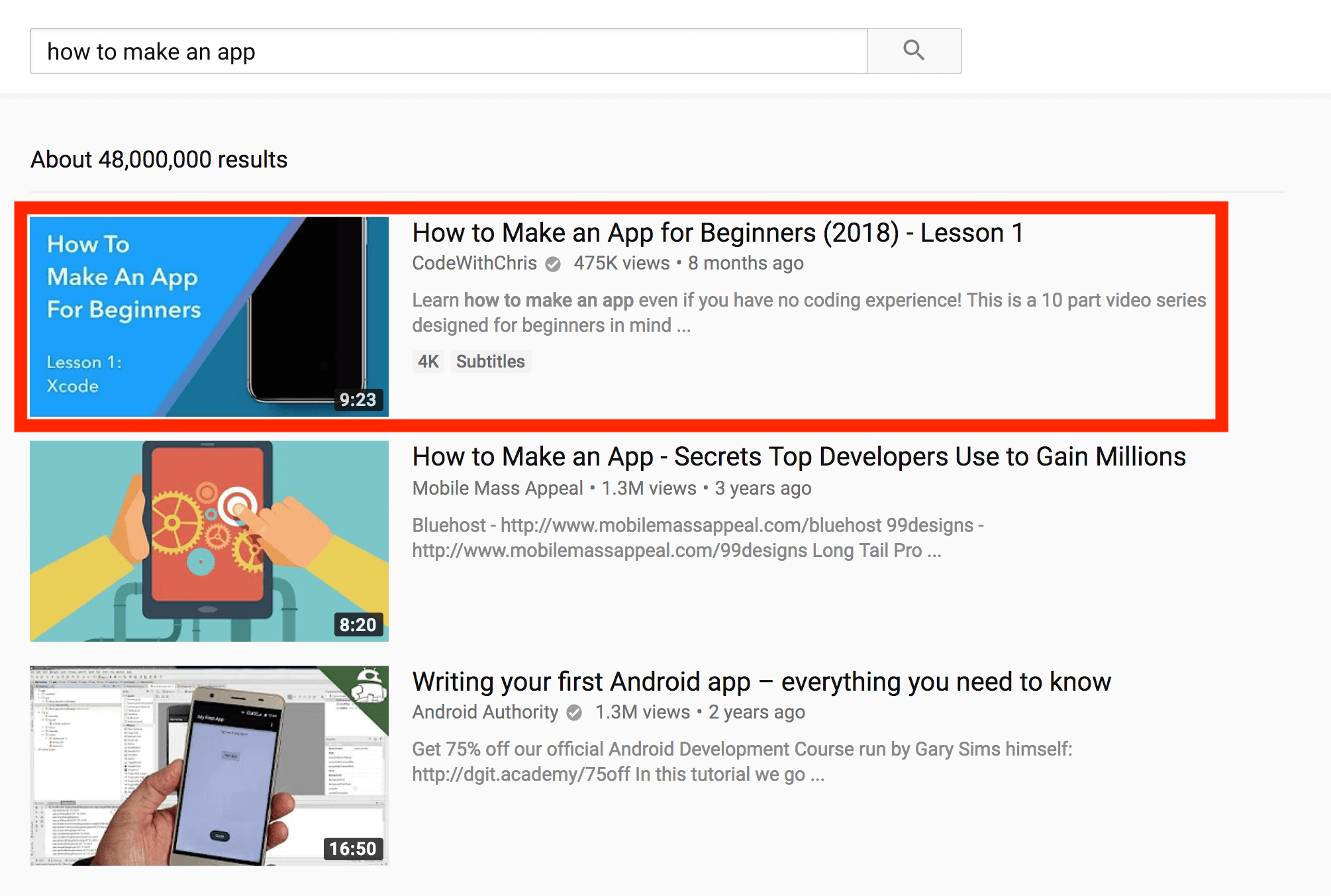The width and height of the screenshot is (1331, 896).
Task: Click the 8:20 duration label
Action: pyautogui.click(x=358, y=624)
